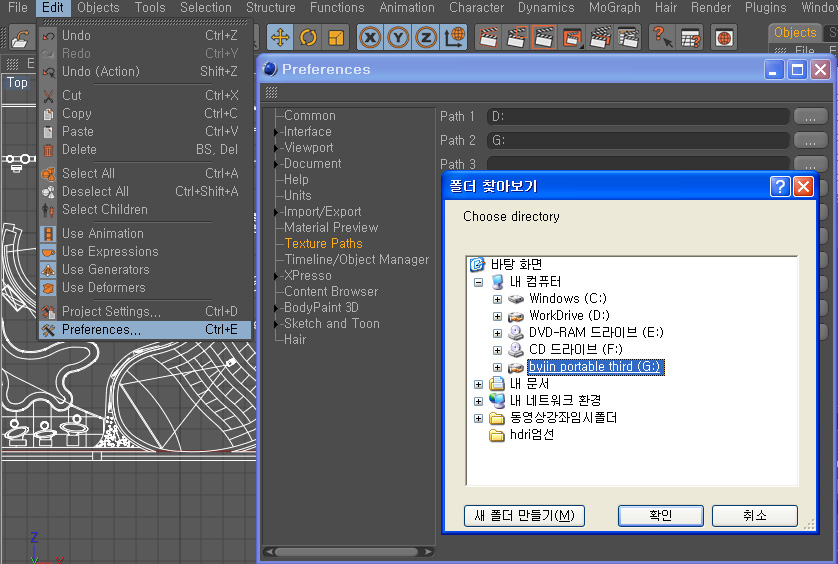Select the Move tool icon
The width and height of the screenshot is (838, 564).
point(281,37)
